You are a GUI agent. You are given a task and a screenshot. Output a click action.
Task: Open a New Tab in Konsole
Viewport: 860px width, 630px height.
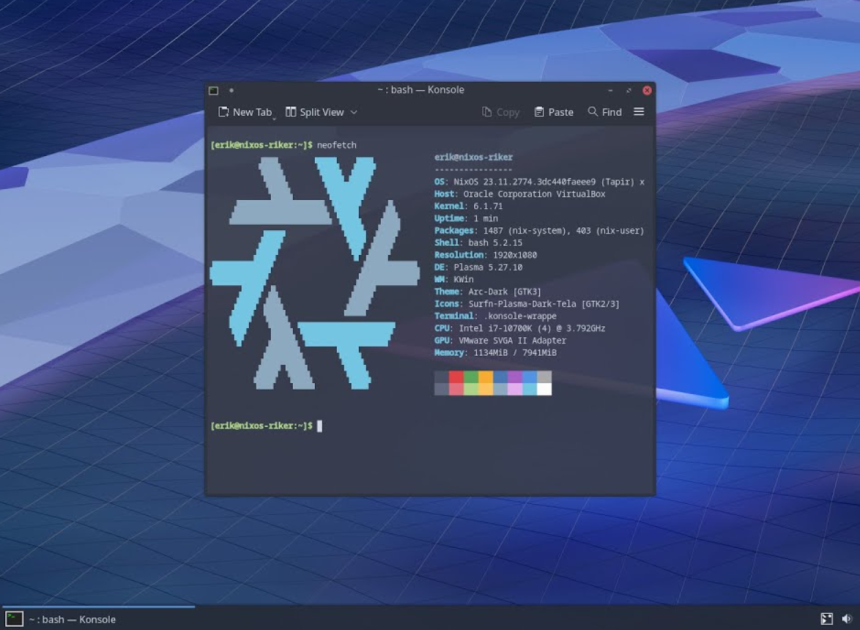(245, 112)
